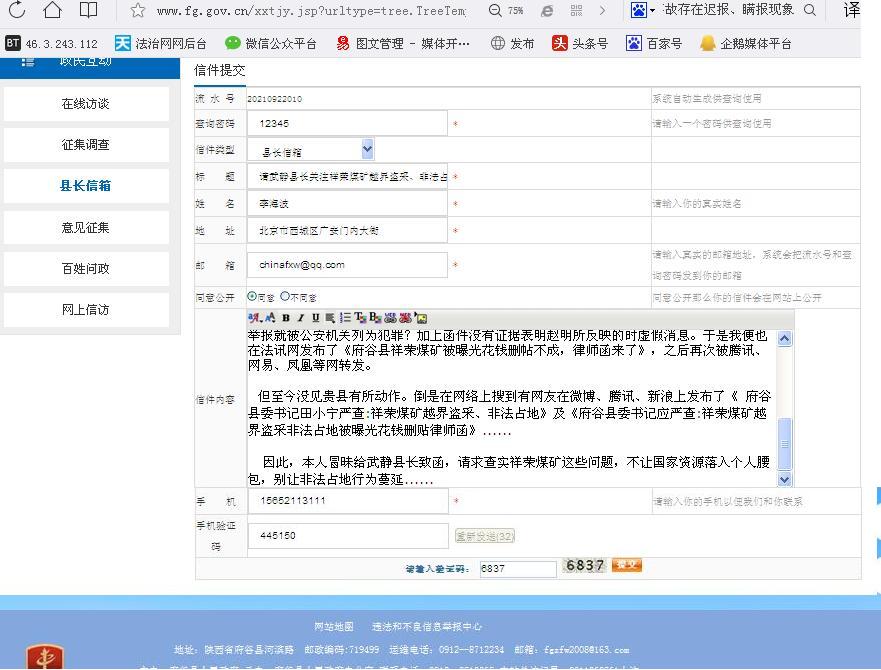This screenshot has width=881, height=670.
Task: Open the 网上信访 sidebar menu item
Action: (85, 310)
